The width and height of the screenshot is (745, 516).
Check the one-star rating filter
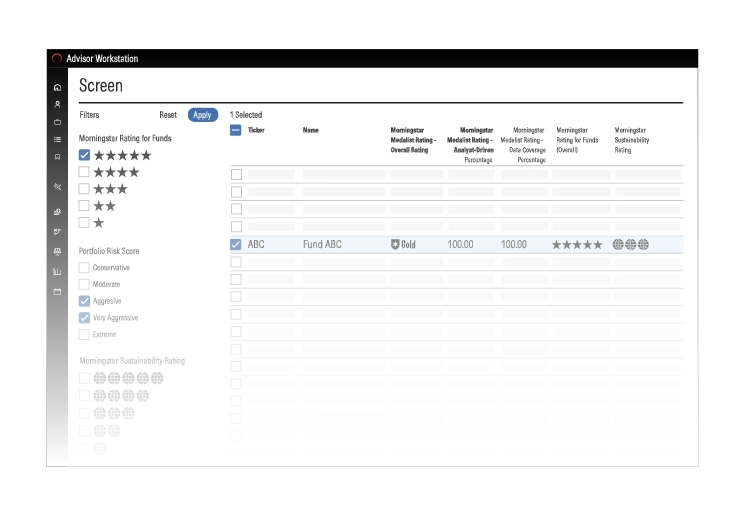coord(84,222)
